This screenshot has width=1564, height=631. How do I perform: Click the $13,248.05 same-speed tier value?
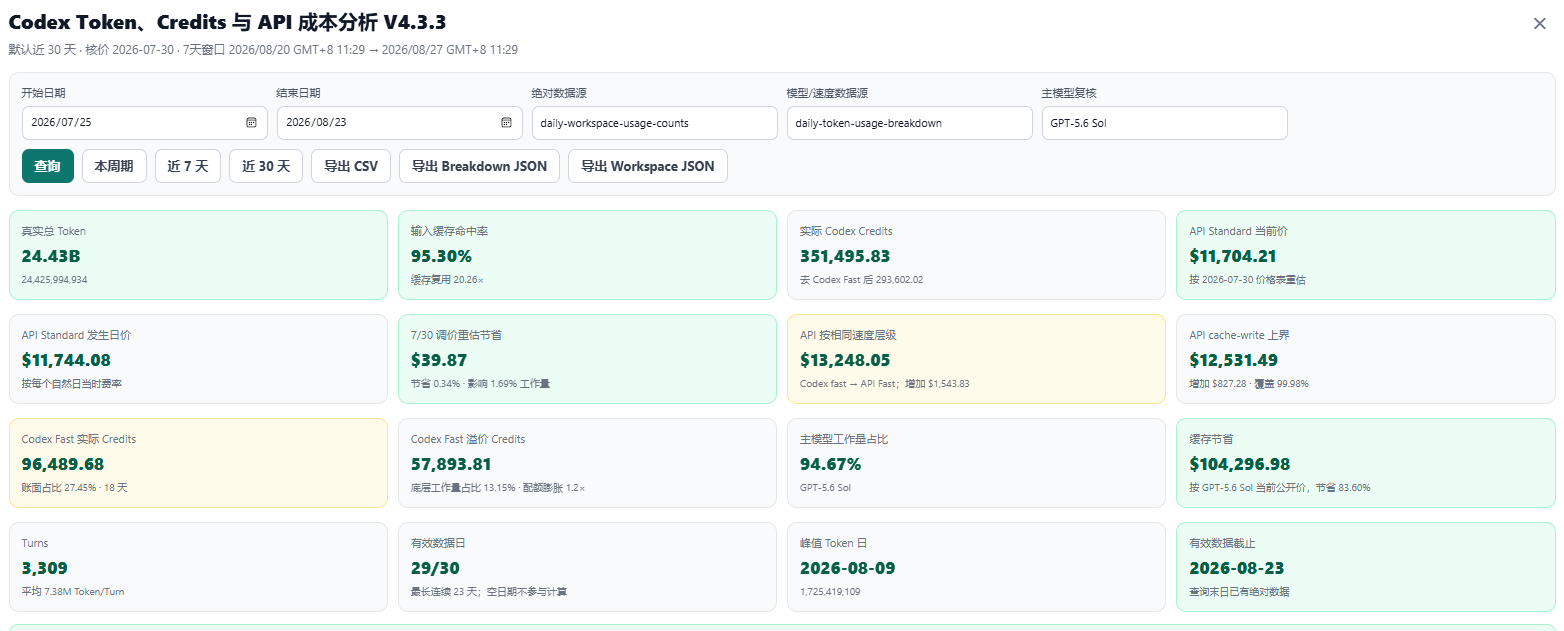point(845,360)
